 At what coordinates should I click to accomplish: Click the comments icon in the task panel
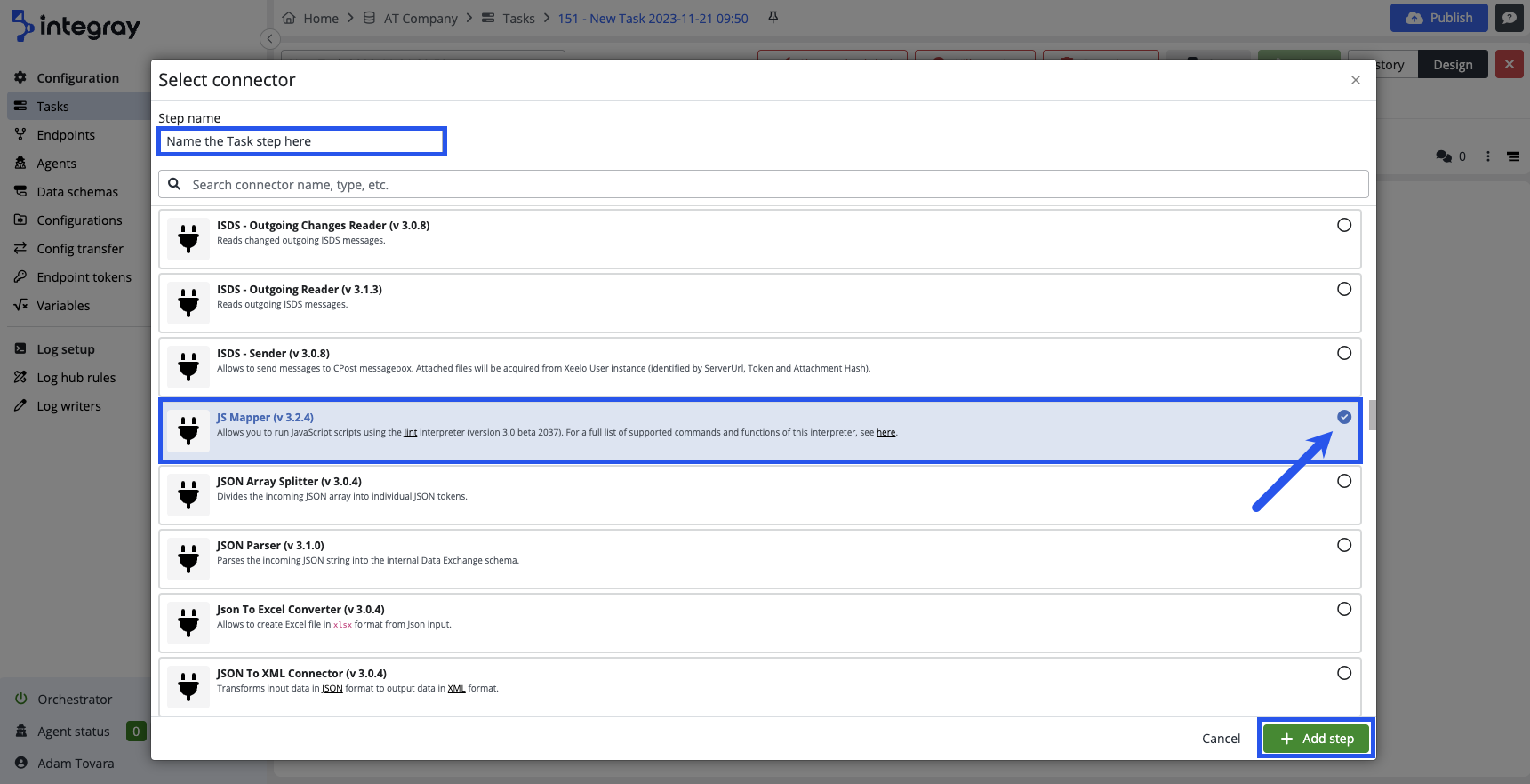[1444, 156]
